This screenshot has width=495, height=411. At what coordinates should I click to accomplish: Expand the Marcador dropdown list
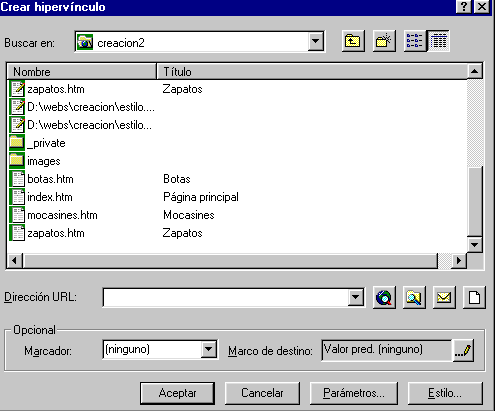click(209, 349)
